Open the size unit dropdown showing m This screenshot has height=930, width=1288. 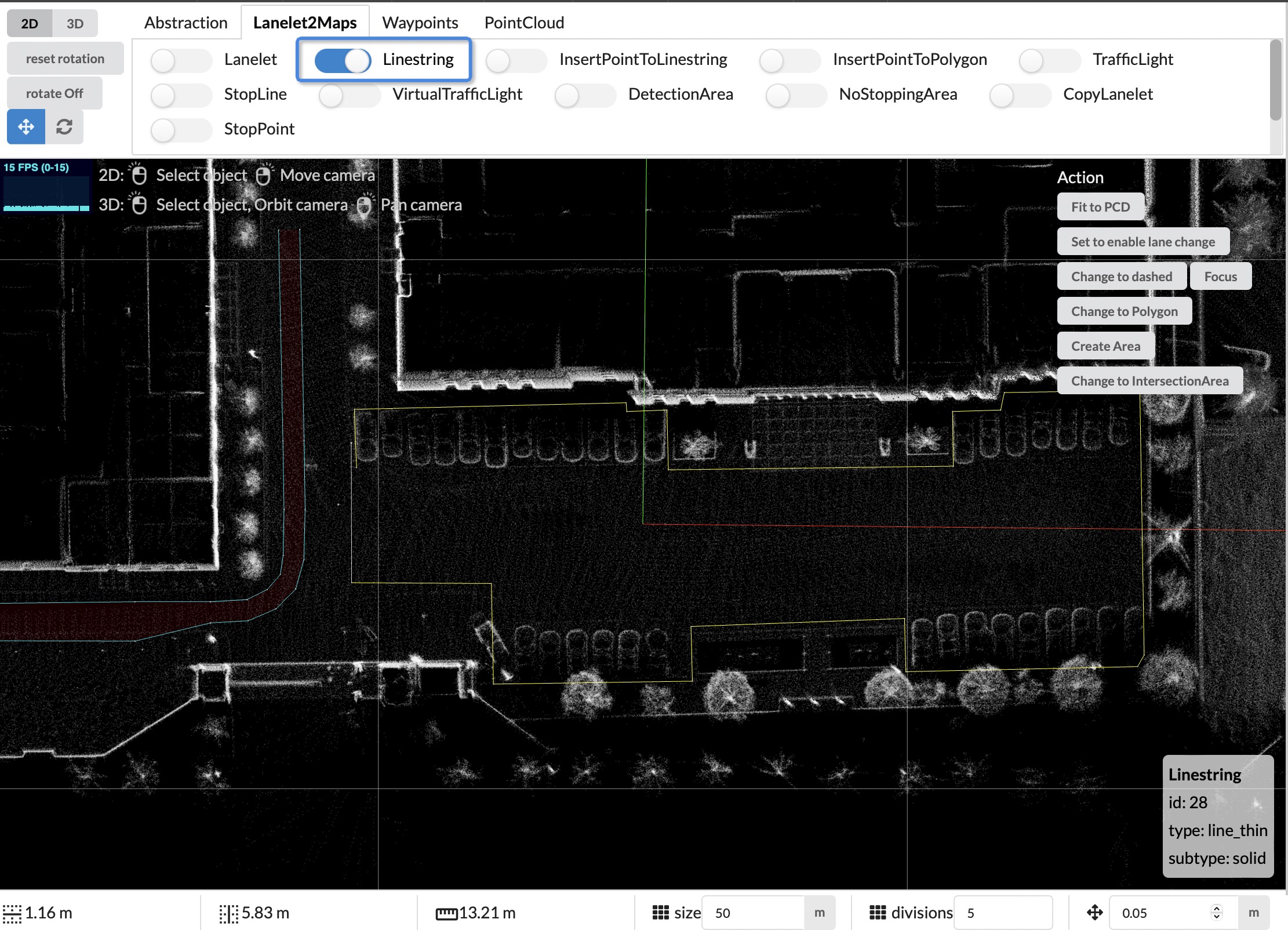(x=819, y=912)
